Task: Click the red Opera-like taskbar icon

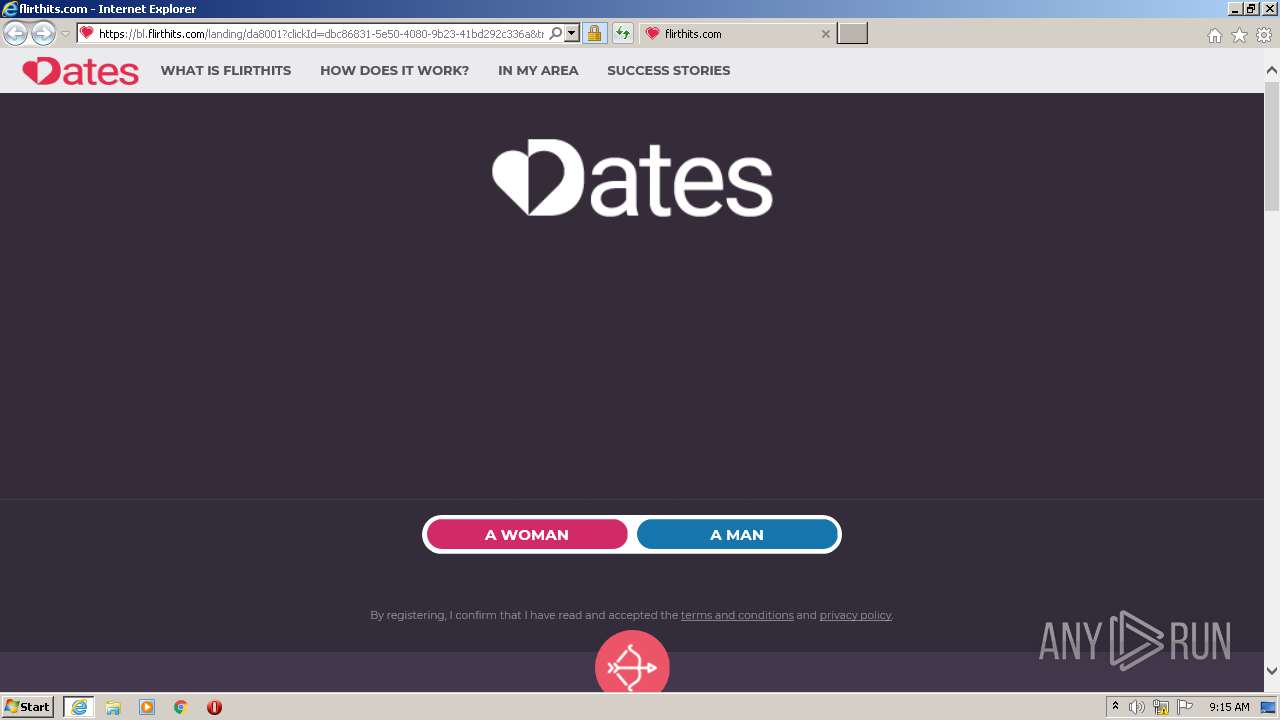Action: tap(214, 707)
